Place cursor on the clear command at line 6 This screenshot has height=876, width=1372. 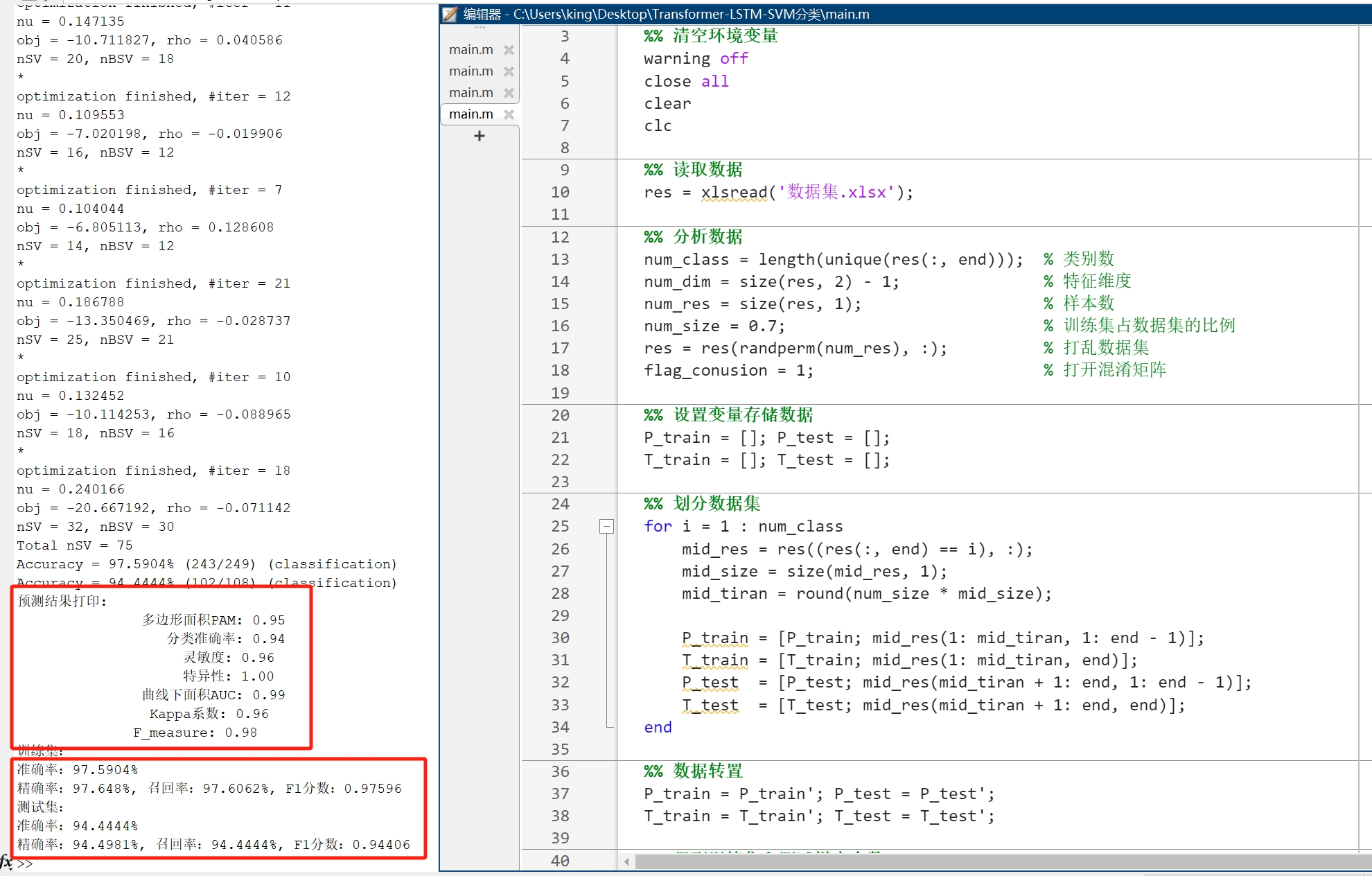[x=667, y=103]
